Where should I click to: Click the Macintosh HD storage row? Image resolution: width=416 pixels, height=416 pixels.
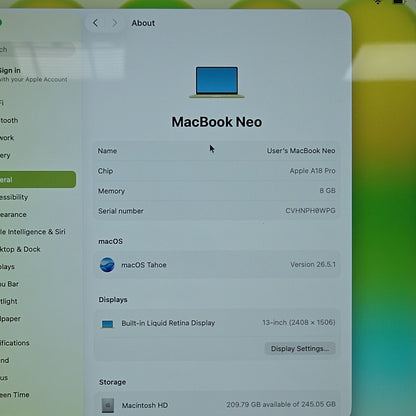click(x=217, y=405)
